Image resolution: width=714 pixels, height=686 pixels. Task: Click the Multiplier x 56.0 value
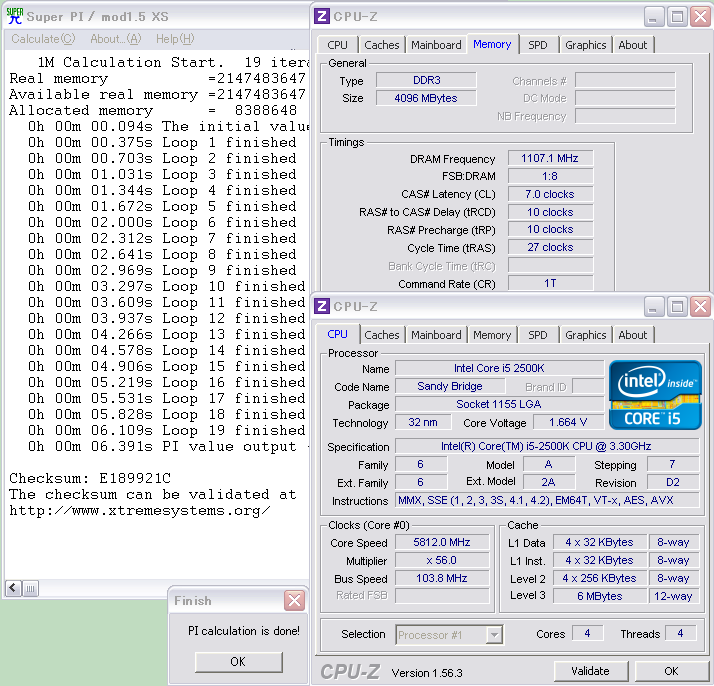tap(442, 560)
